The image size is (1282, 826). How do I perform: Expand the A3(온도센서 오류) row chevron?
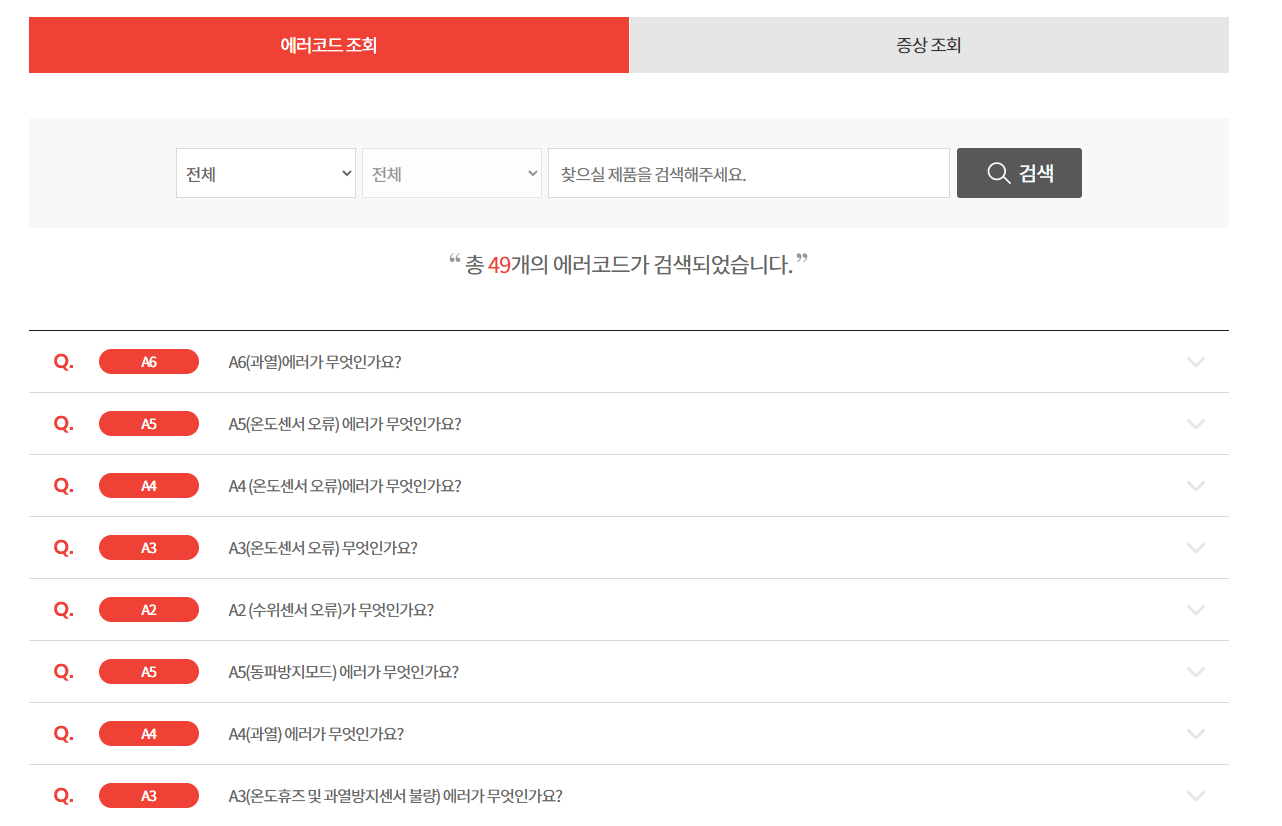tap(1196, 548)
